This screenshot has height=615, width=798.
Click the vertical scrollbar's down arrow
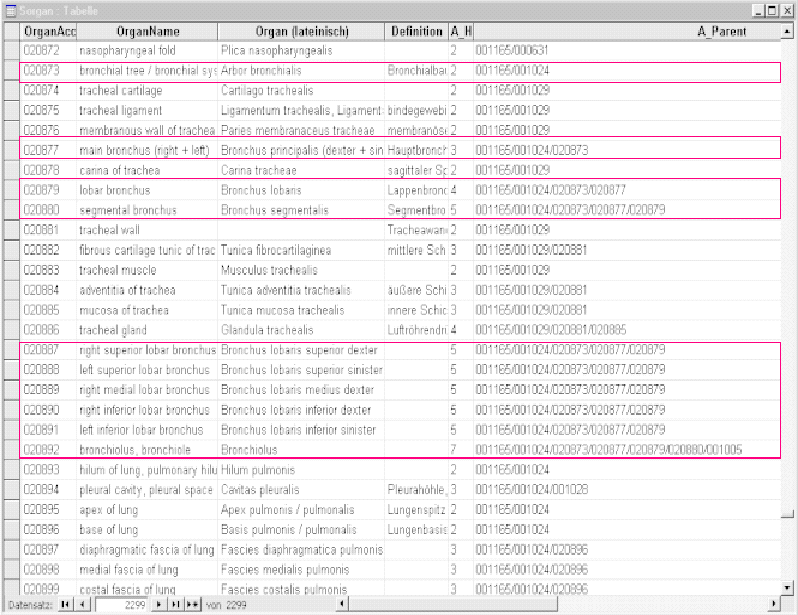pos(787,588)
